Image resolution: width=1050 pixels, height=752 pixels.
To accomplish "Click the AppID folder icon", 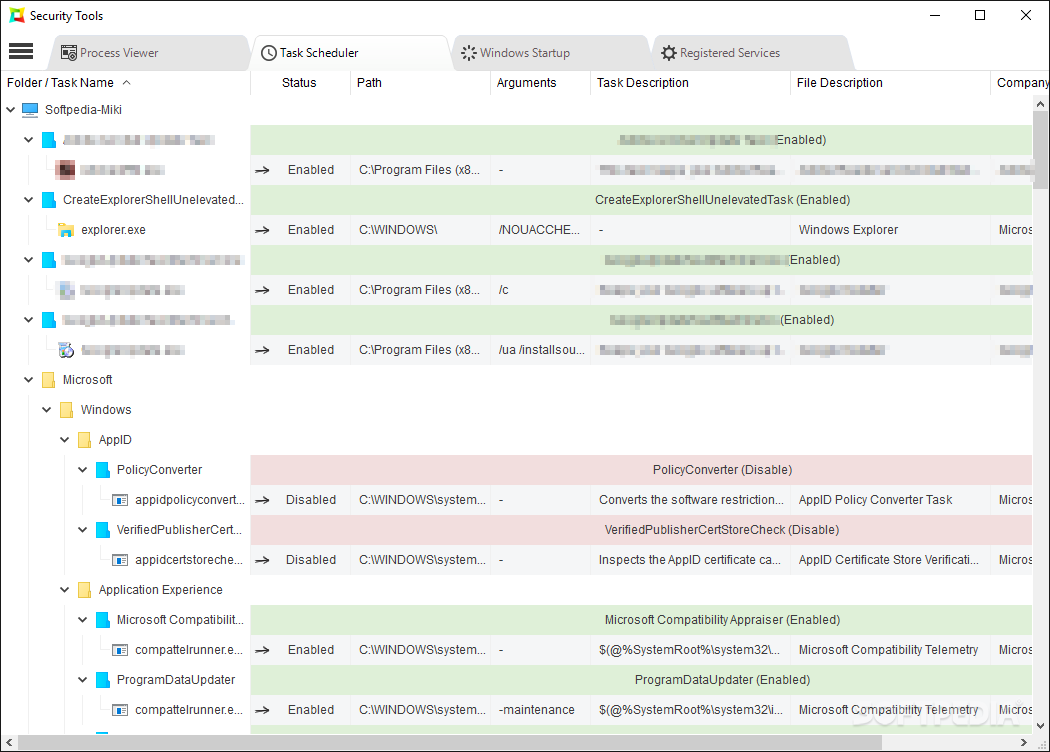I will point(84,440).
